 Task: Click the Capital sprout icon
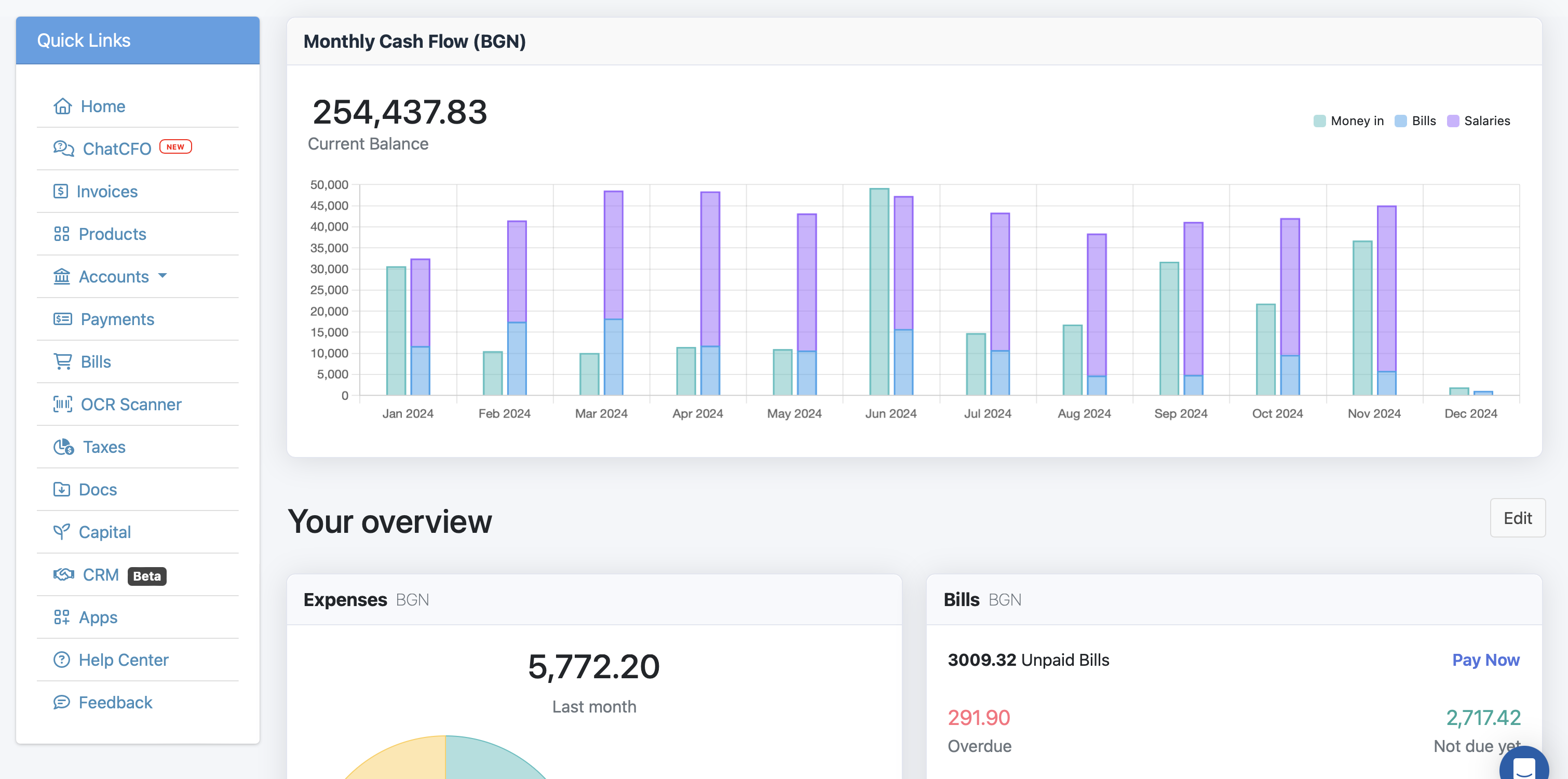click(61, 532)
